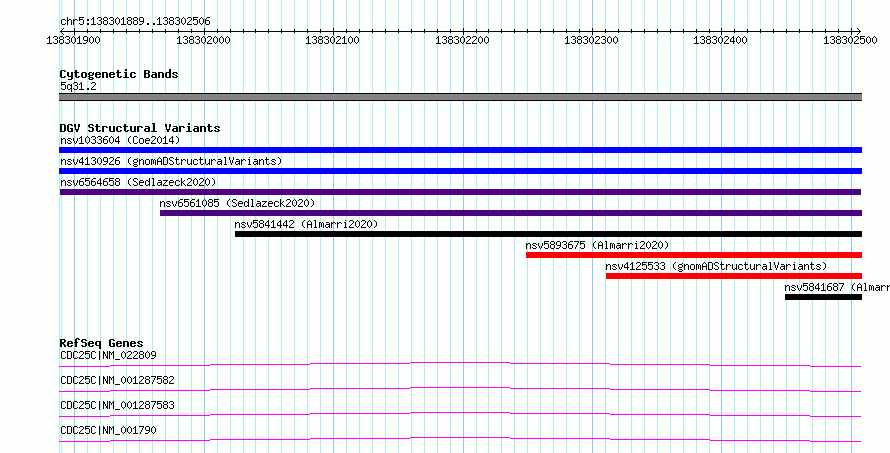
Task: Open variant nsv4125533 (gnomADStructuralVariants) label
Action: [x=716, y=266]
